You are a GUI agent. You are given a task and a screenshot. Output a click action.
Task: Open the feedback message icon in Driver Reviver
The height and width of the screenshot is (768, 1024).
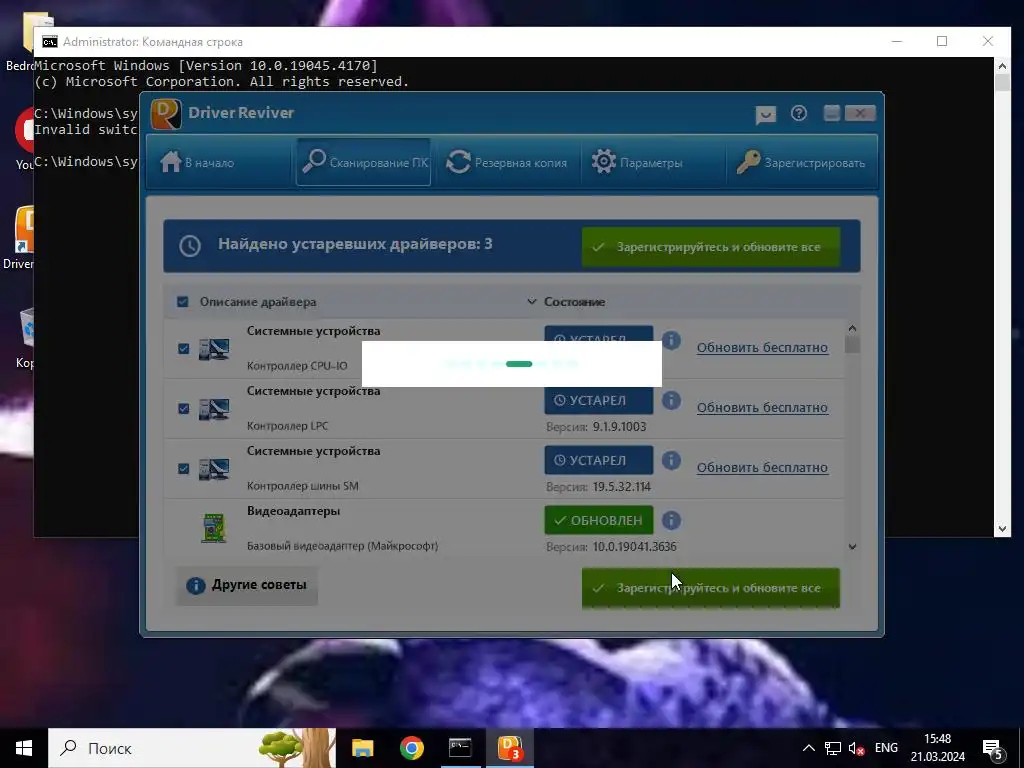765,115
